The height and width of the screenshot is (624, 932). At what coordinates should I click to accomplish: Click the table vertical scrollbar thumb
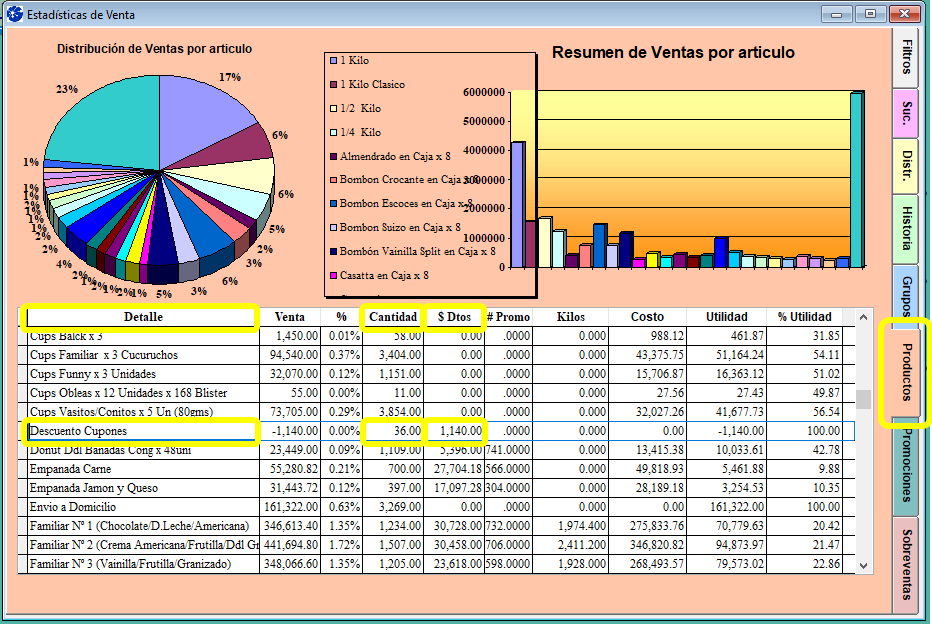[x=863, y=399]
